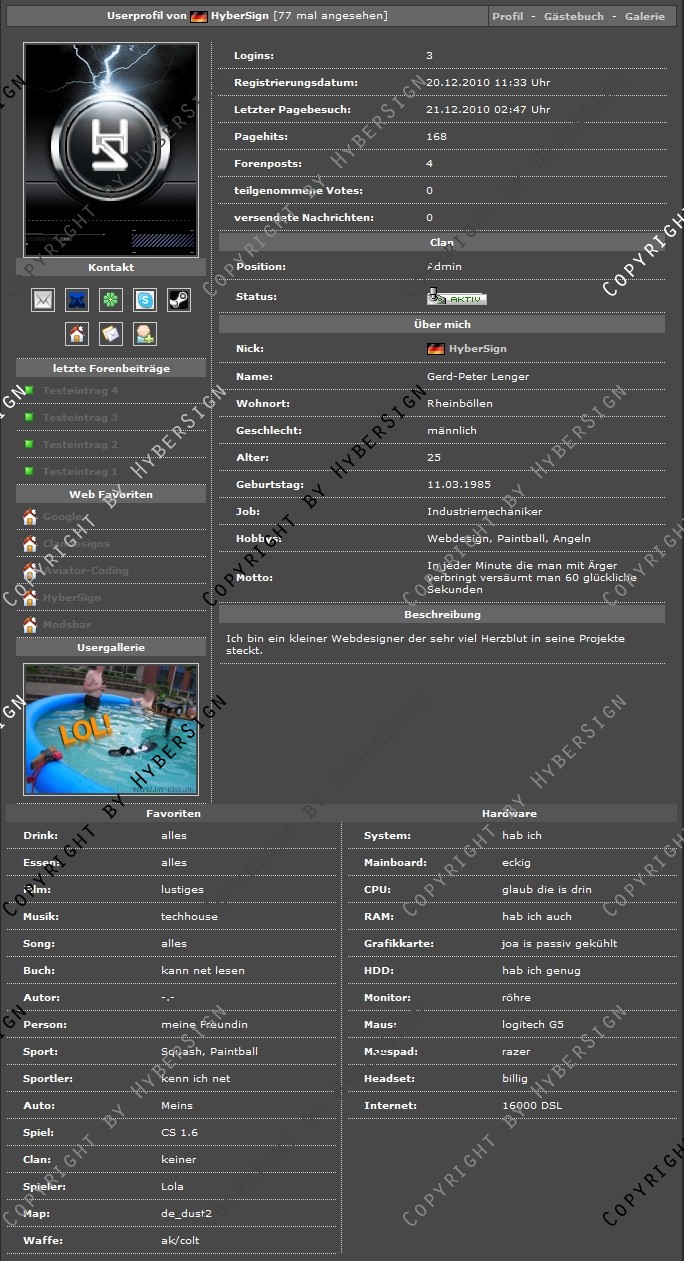Open the Profil tab
Viewport: 684px width, 1261px height.
point(507,17)
